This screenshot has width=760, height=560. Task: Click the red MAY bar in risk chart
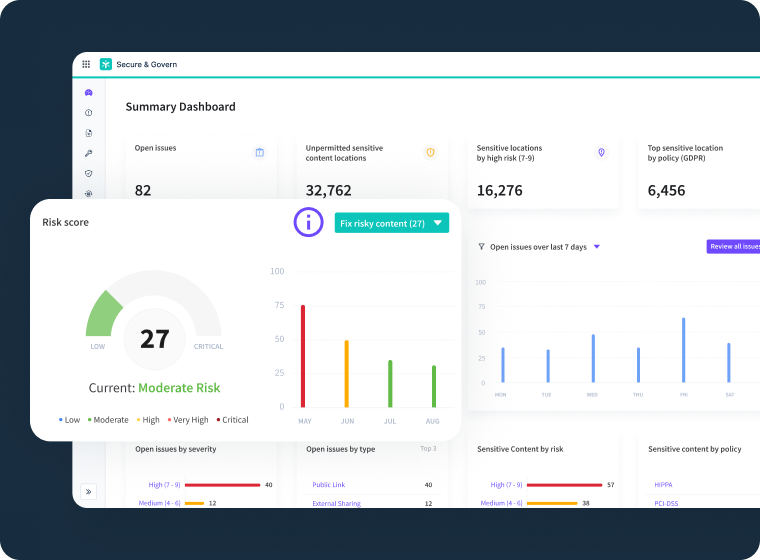pyautogui.click(x=303, y=355)
